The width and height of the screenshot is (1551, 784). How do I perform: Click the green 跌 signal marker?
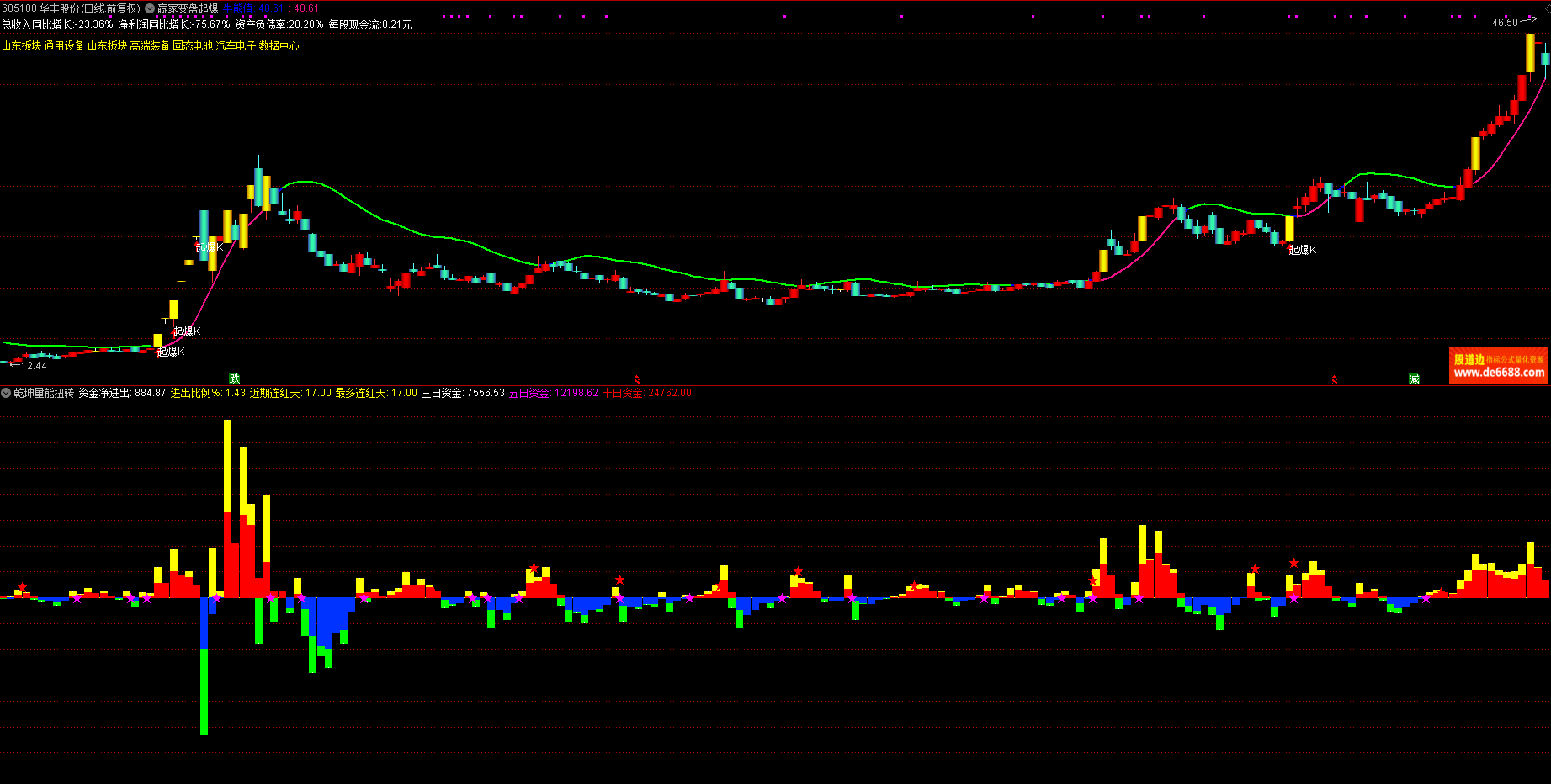click(235, 379)
